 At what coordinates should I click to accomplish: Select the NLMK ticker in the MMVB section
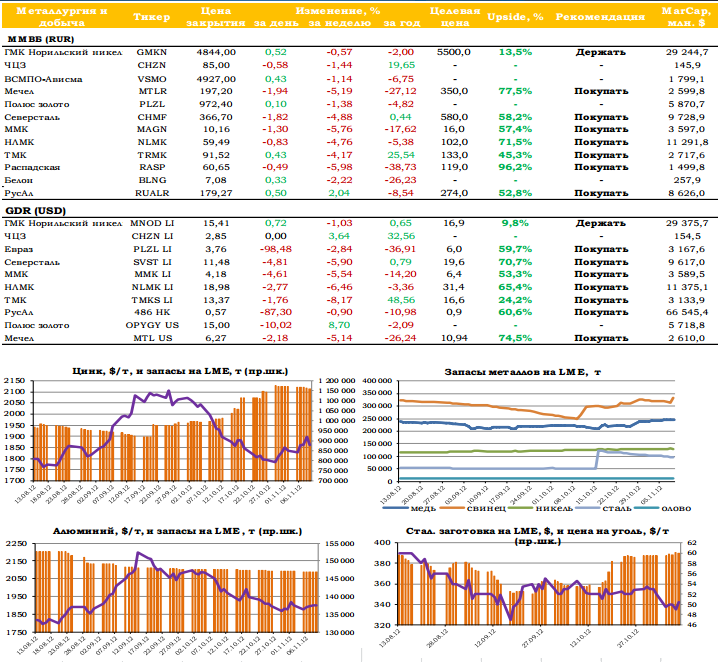[x=152, y=142]
